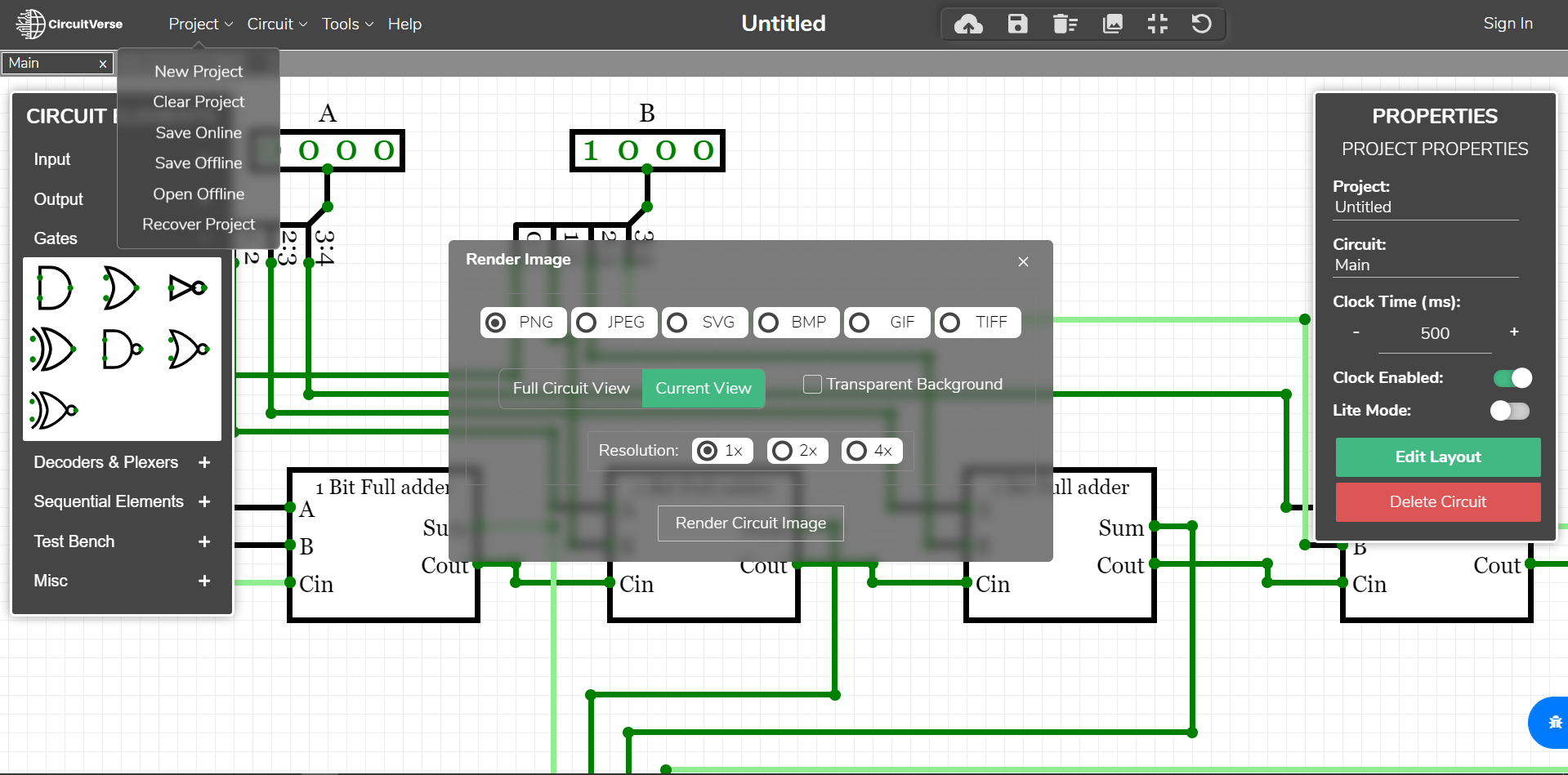Image resolution: width=1568 pixels, height=775 pixels.
Task: Increase Clock Time with the plus button
Action: pyautogui.click(x=1513, y=332)
